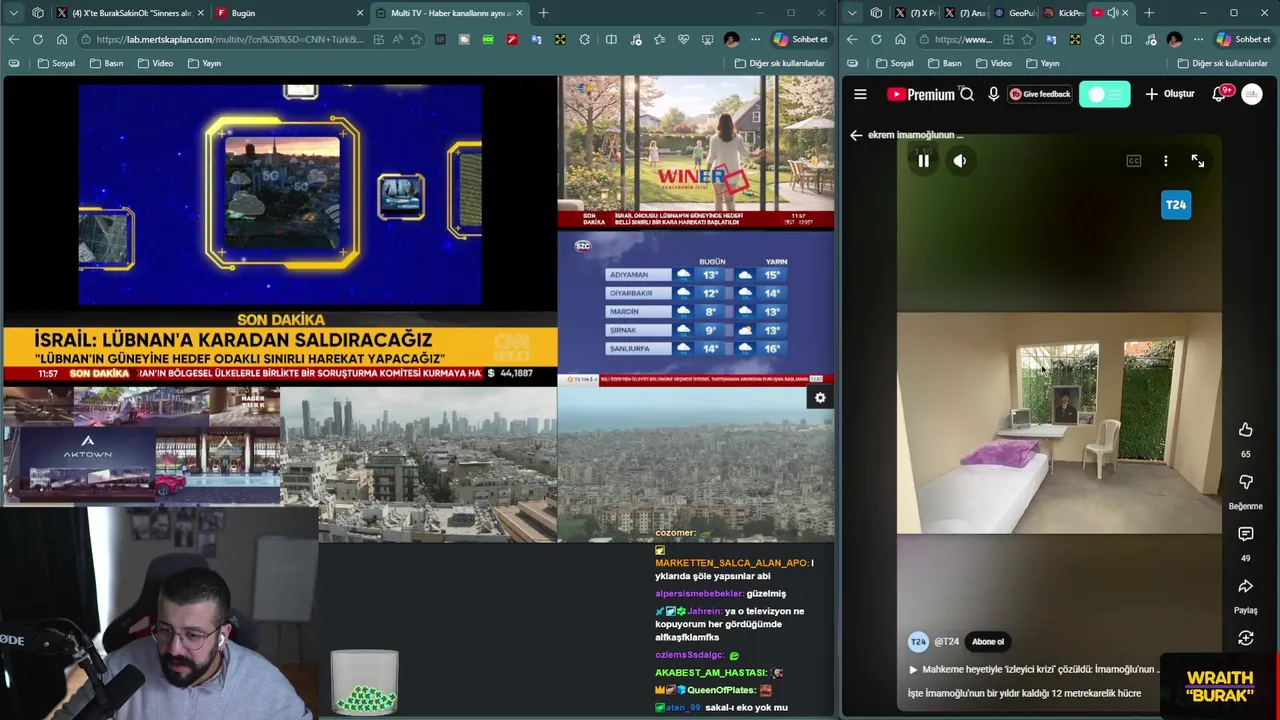Open the Video bookmarks folder in left browser

(155, 63)
